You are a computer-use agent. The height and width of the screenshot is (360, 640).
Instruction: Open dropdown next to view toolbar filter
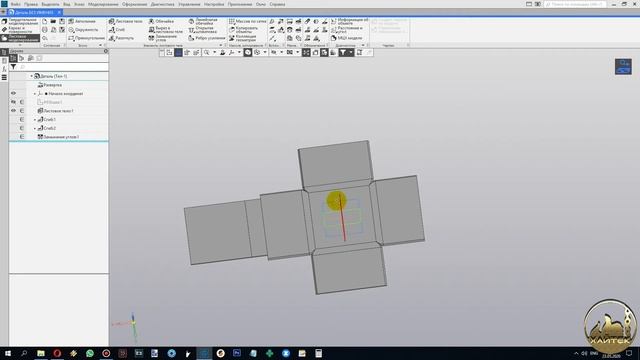(351, 53)
